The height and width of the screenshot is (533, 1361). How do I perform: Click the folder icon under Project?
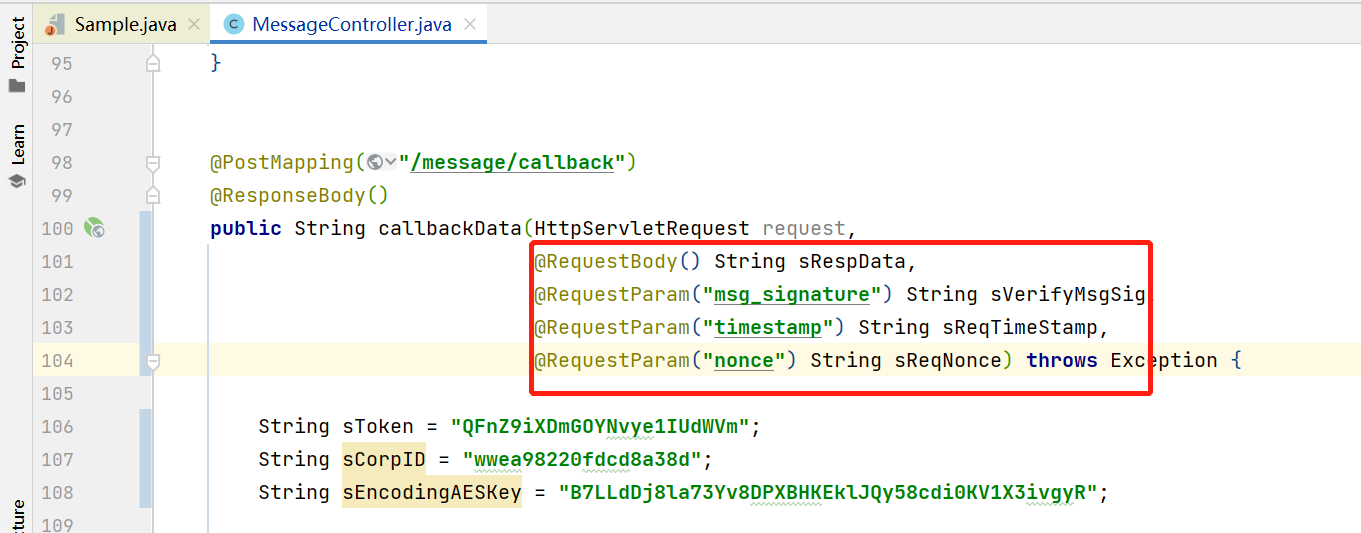17,86
